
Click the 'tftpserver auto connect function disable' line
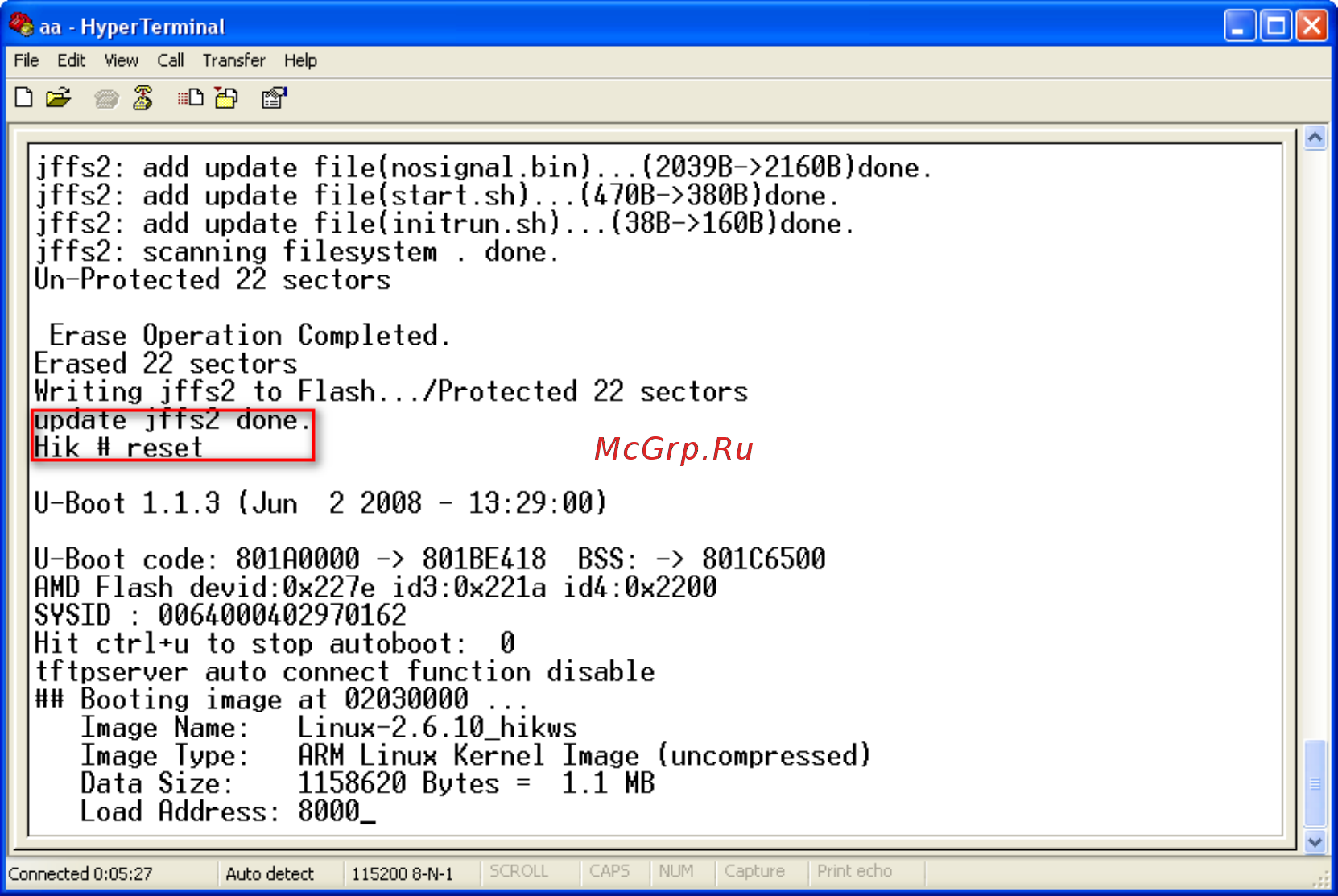(345, 671)
